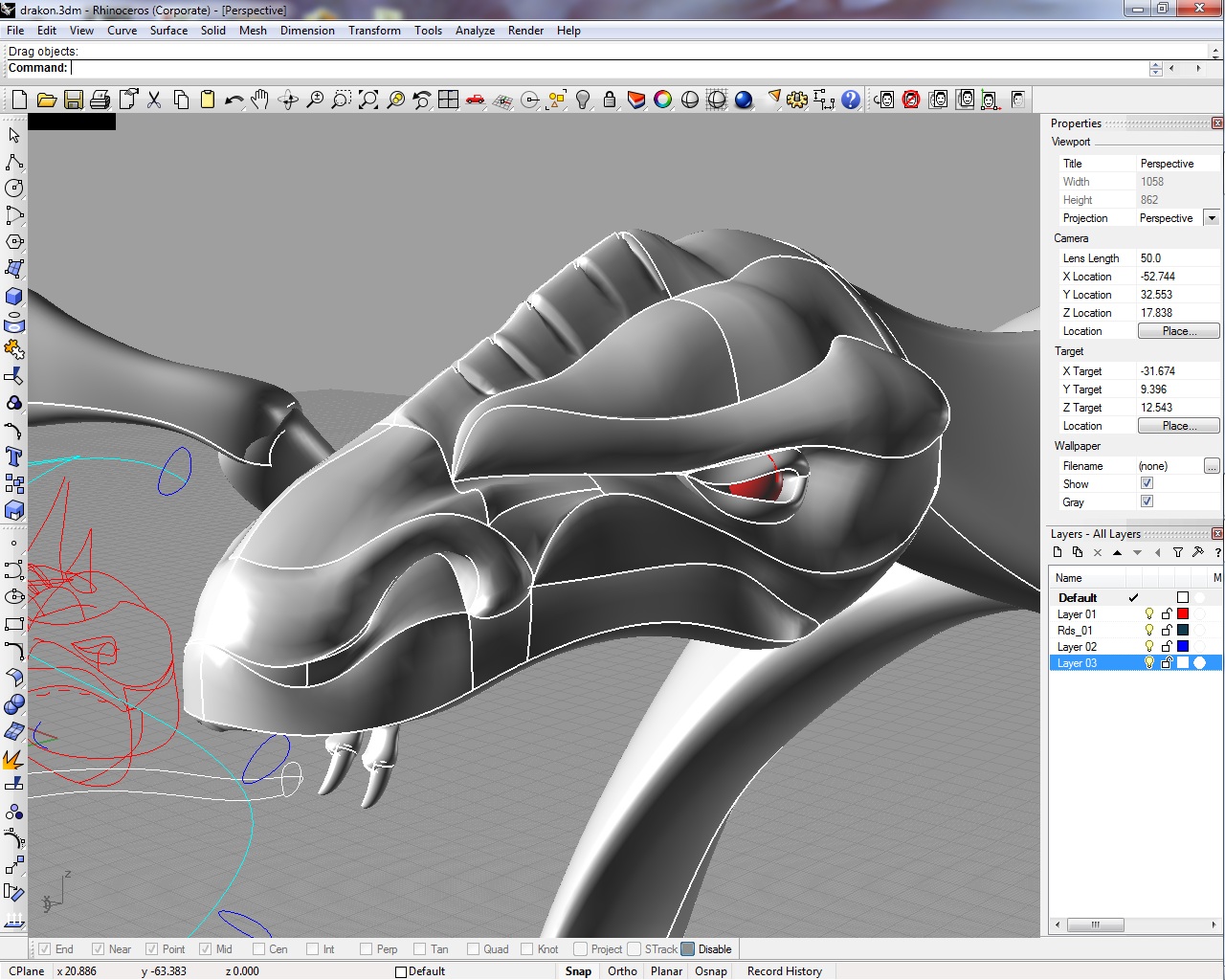This screenshot has height=980, width=1225.
Task: Open the Analyze menu
Action: coord(475,31)
